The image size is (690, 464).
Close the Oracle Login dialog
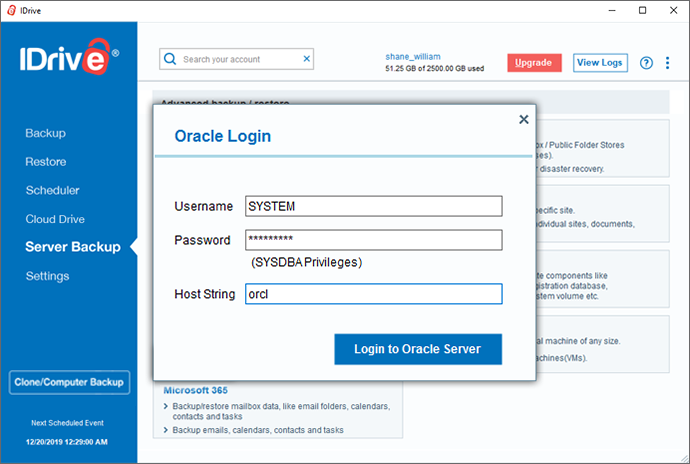point(523,119)
